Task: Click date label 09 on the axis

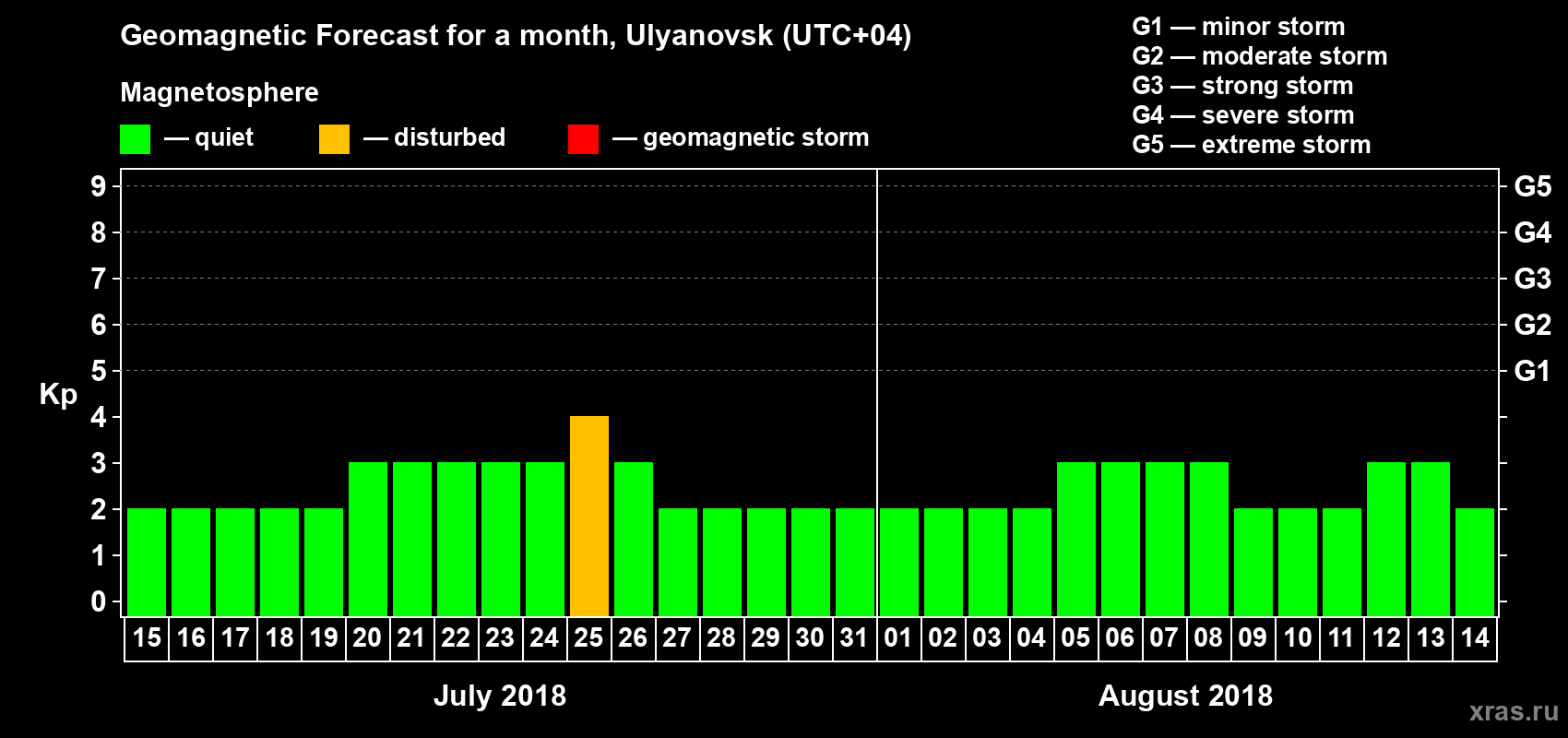Action: tap(1253, 637)
